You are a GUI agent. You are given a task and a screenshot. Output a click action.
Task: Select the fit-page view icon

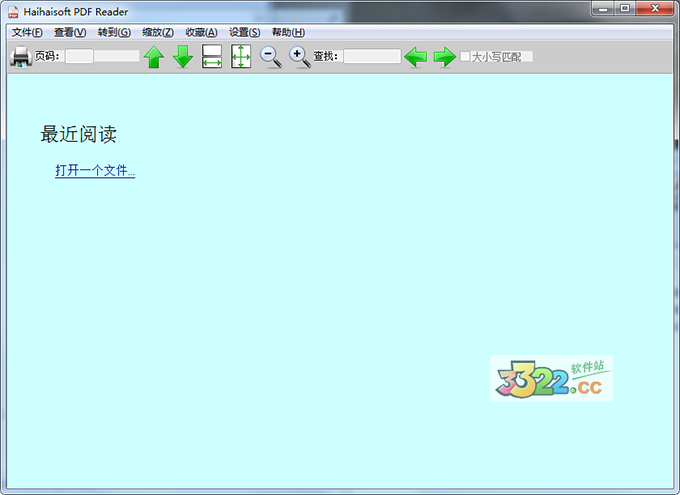[241, 56]
